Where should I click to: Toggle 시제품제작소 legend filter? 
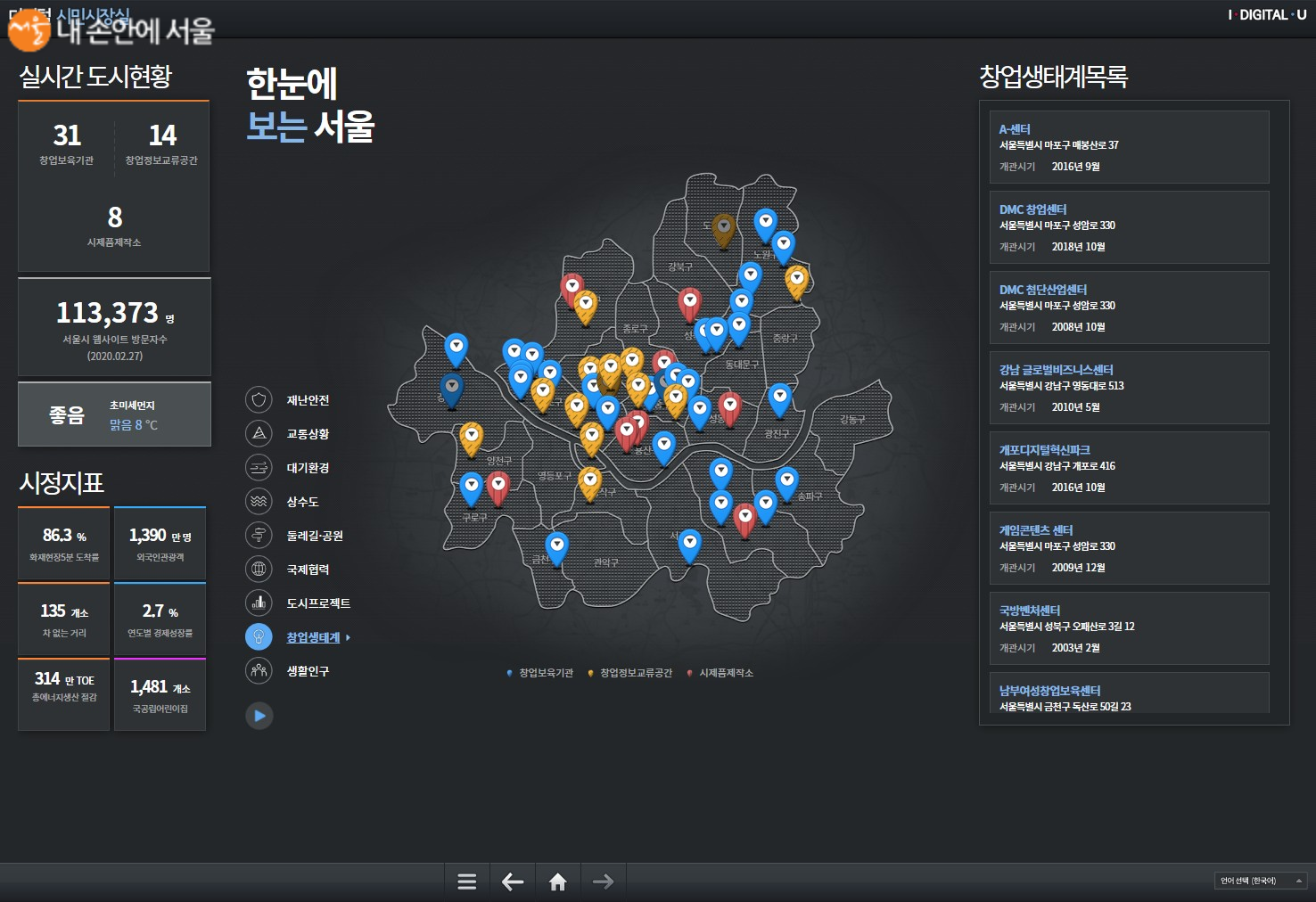pyautogui.click(x=720, y=673)
